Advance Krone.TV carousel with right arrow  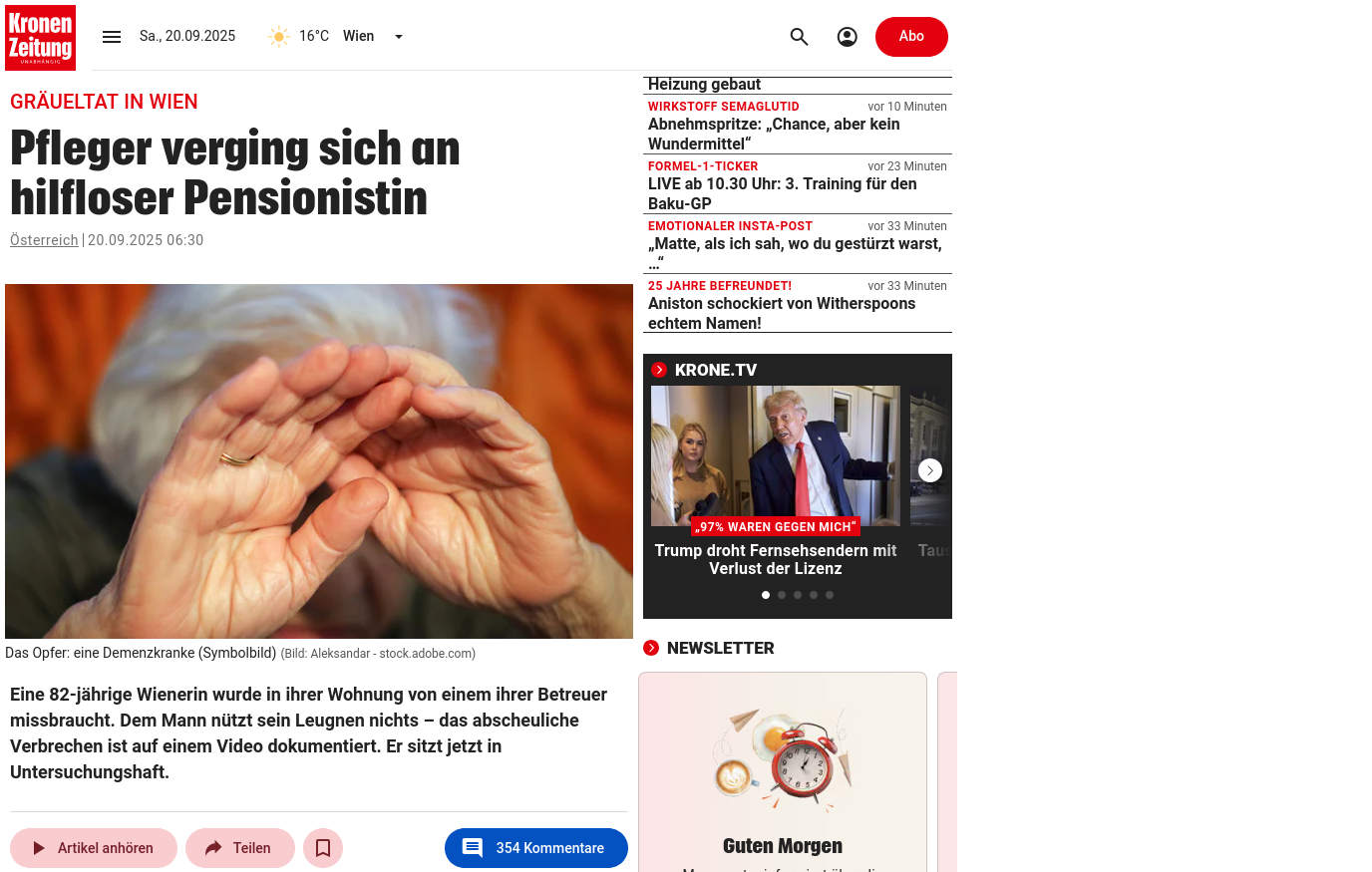click(x=930, y=470)
